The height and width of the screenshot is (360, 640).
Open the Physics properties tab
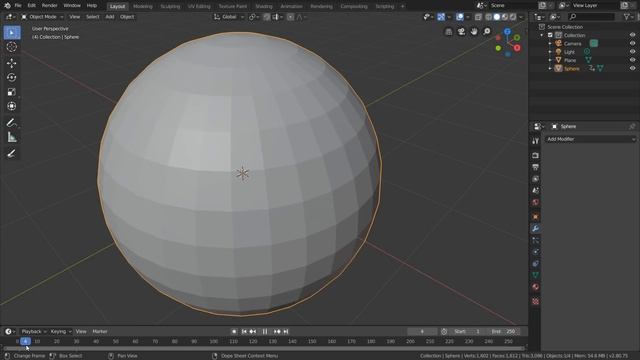pyautogui.click(x=536, y=252)
